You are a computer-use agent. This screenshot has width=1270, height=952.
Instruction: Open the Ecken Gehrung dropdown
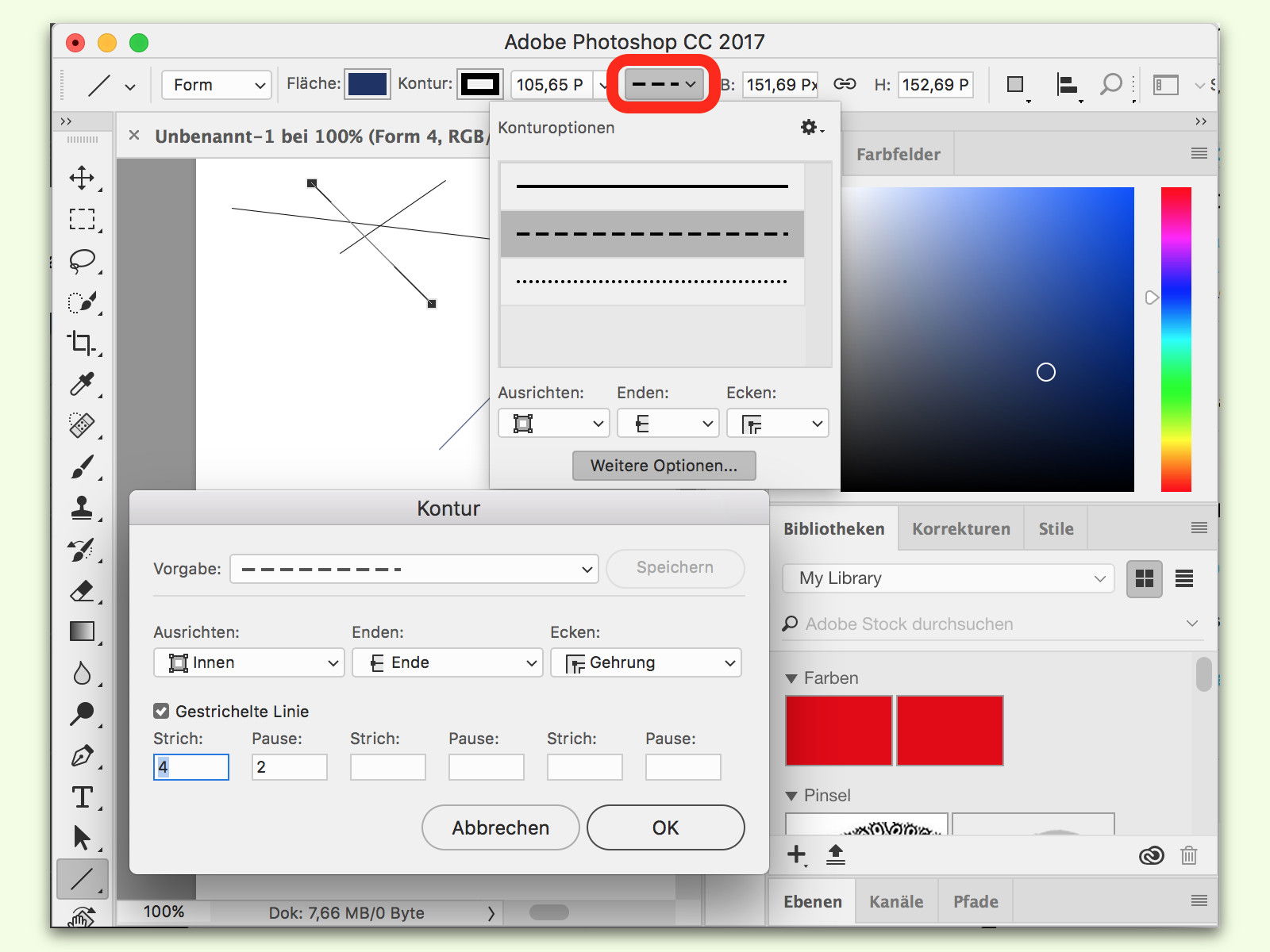pos(645,662)
